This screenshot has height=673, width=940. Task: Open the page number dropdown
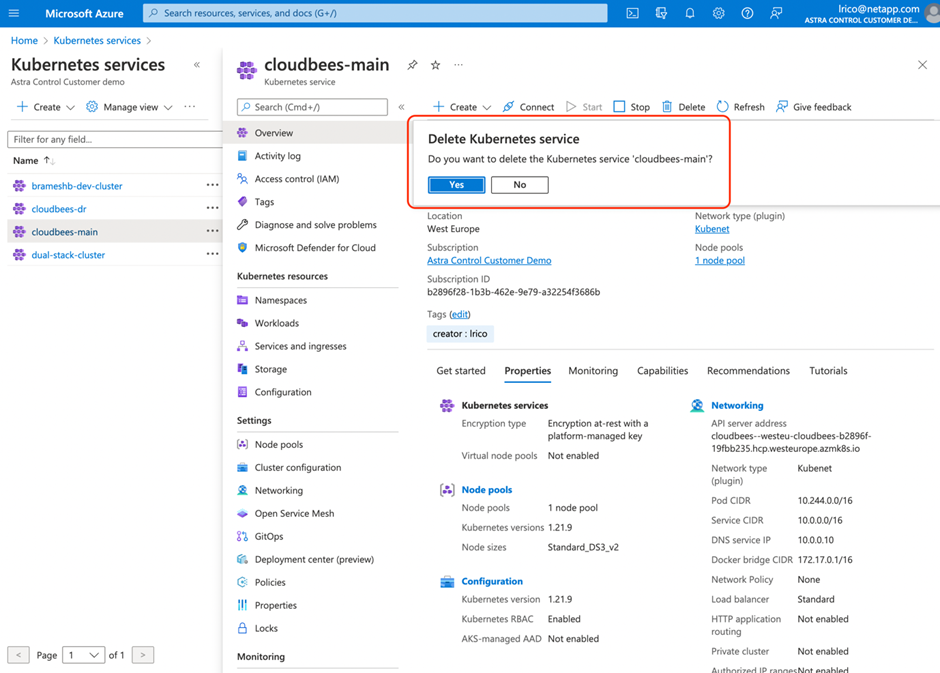[83, 655]
